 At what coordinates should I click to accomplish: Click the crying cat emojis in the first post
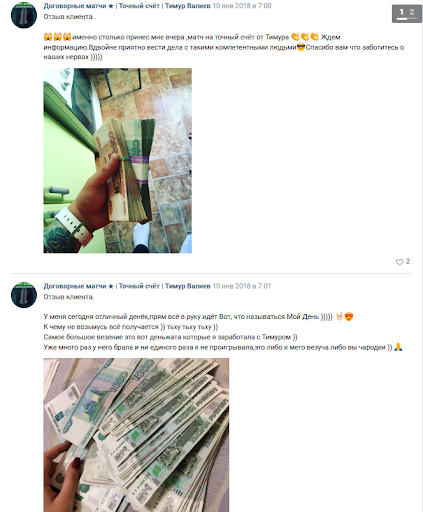pos(57,37)
